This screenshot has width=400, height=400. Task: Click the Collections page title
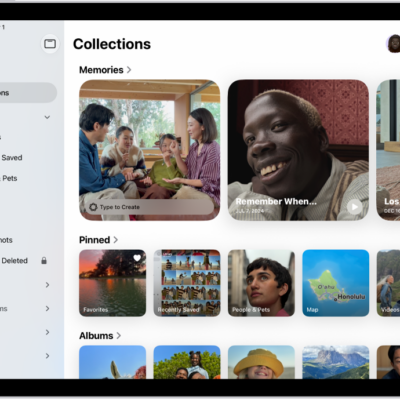click(x=112, y=44)
